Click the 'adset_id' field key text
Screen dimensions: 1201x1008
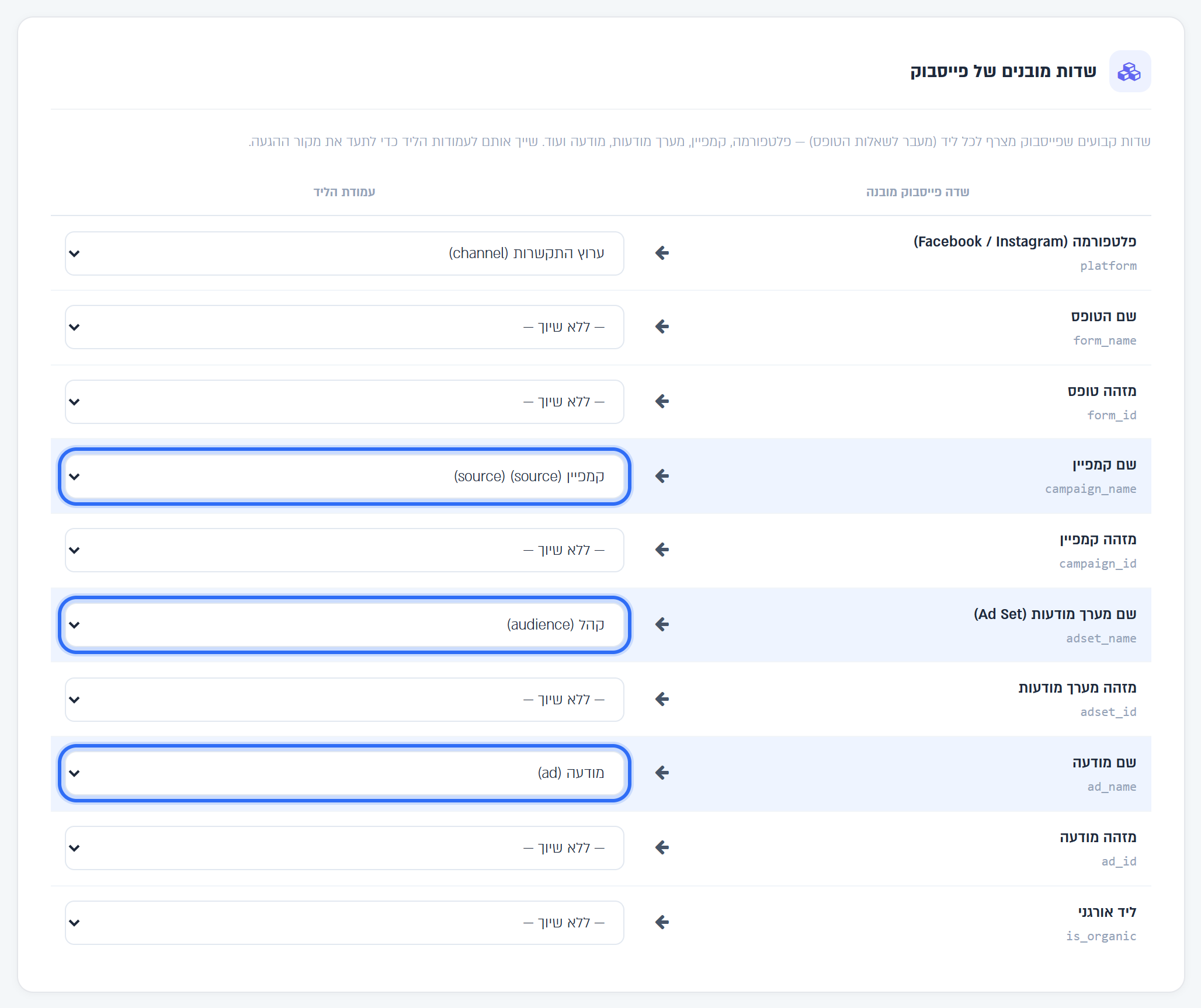(x=1108, y=712)
